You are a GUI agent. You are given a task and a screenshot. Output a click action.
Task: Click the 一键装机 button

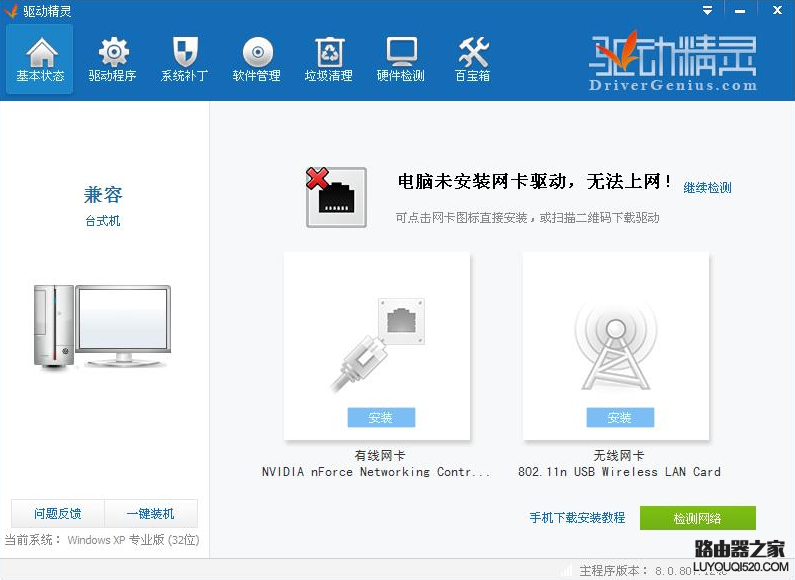tap(151, 514)
